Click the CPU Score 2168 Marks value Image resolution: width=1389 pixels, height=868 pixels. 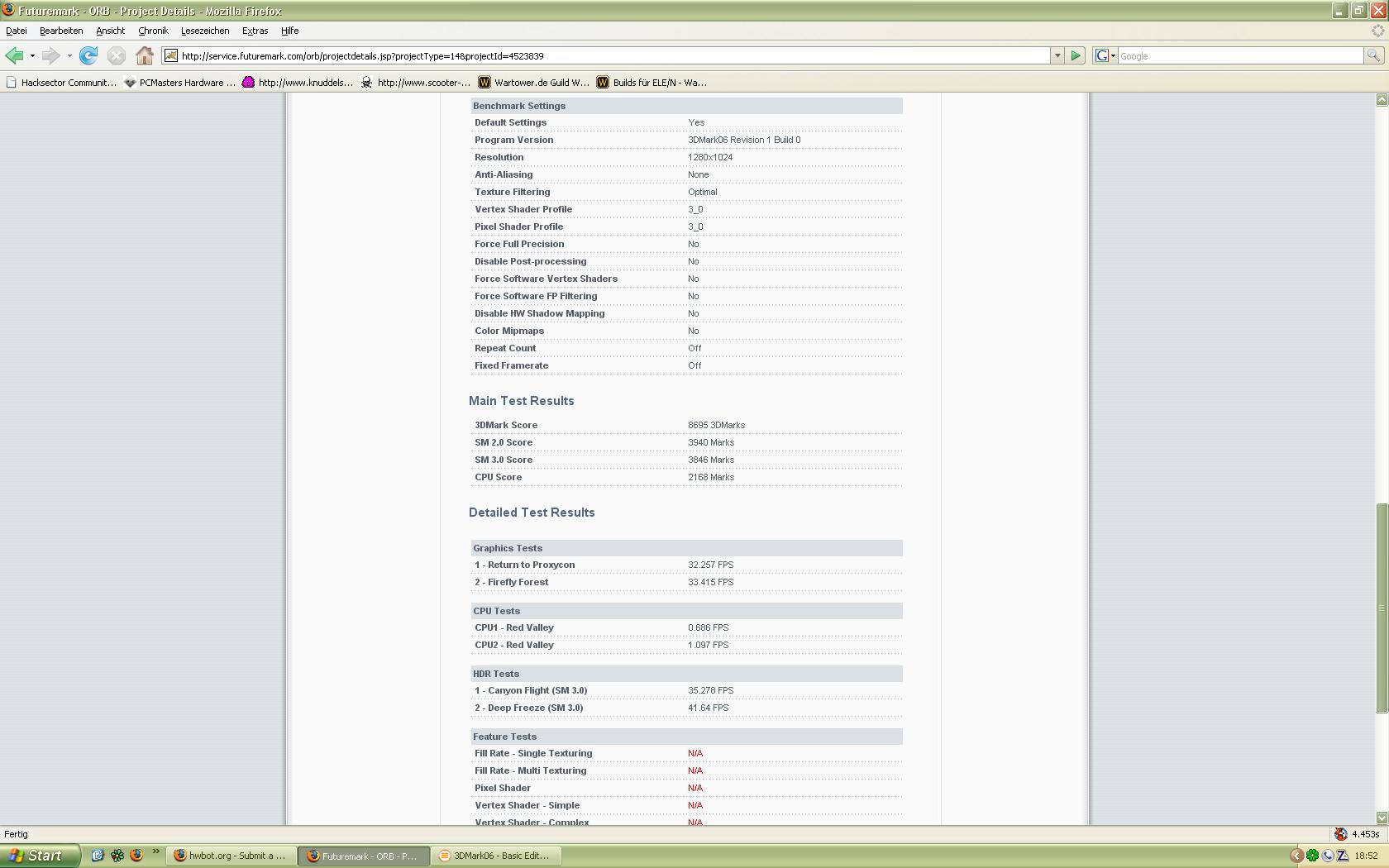click(x=711, y=477)
